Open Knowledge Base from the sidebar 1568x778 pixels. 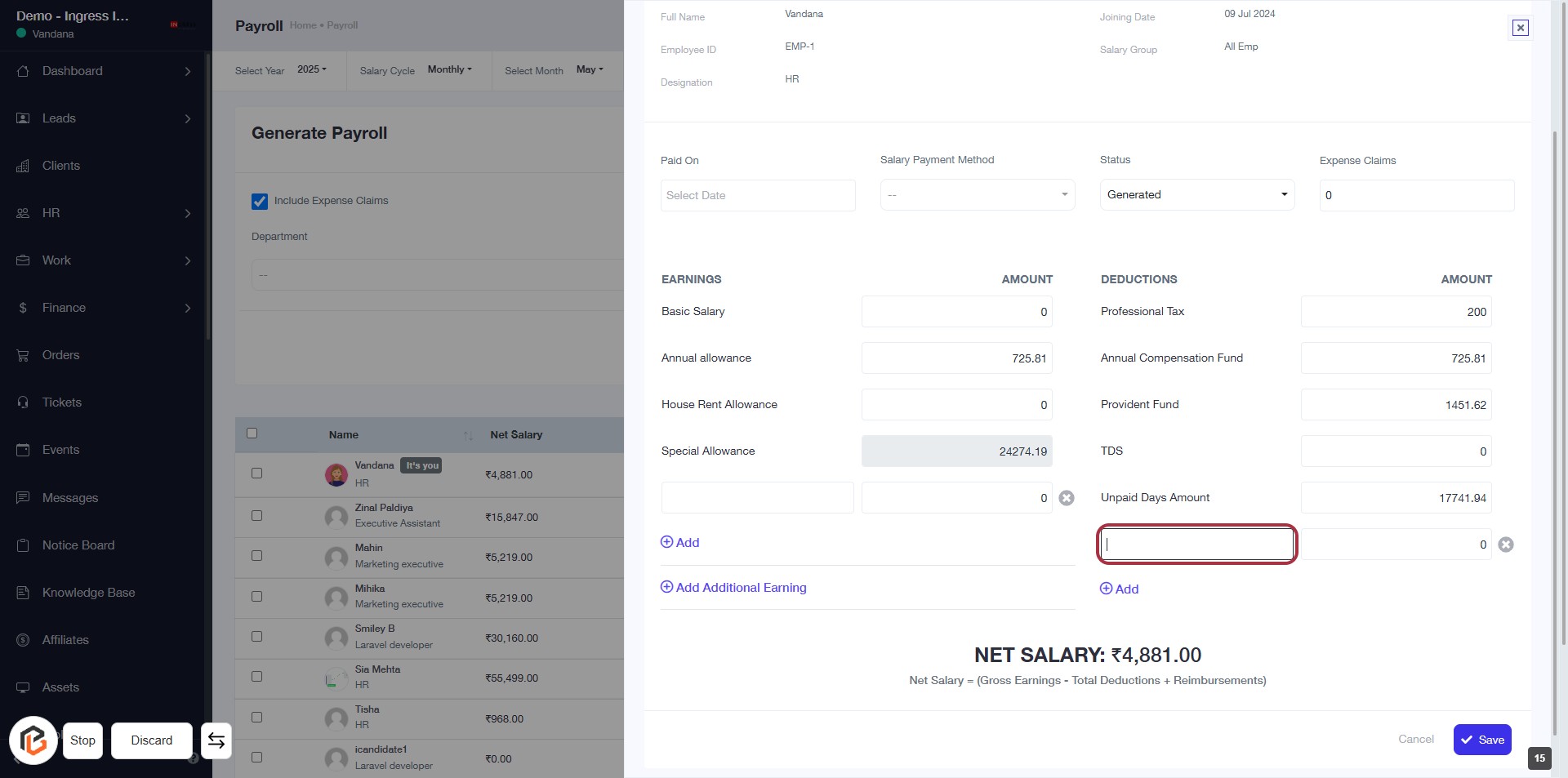pos(88,593)
